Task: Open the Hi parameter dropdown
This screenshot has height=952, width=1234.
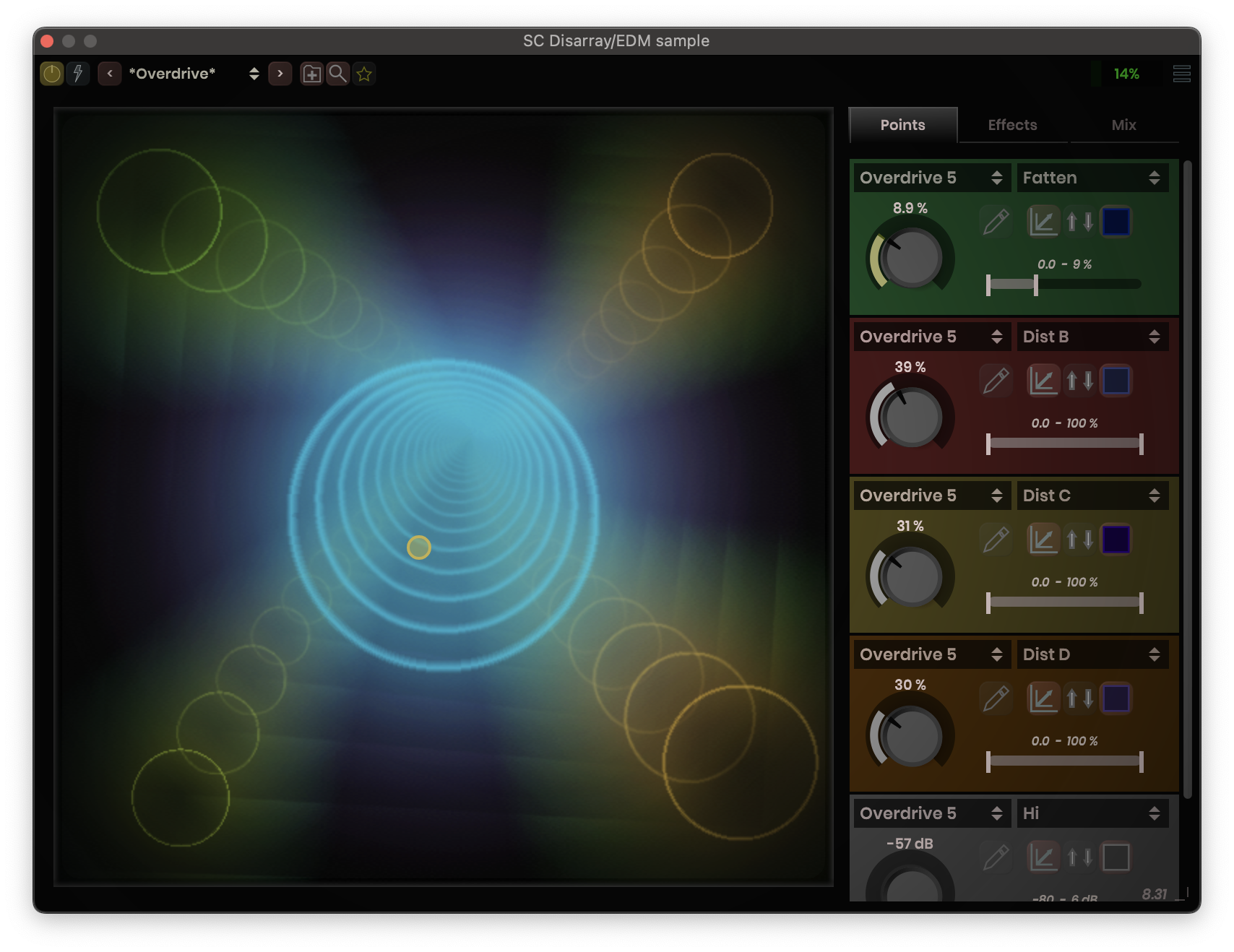Action: tap(1092, 813)
